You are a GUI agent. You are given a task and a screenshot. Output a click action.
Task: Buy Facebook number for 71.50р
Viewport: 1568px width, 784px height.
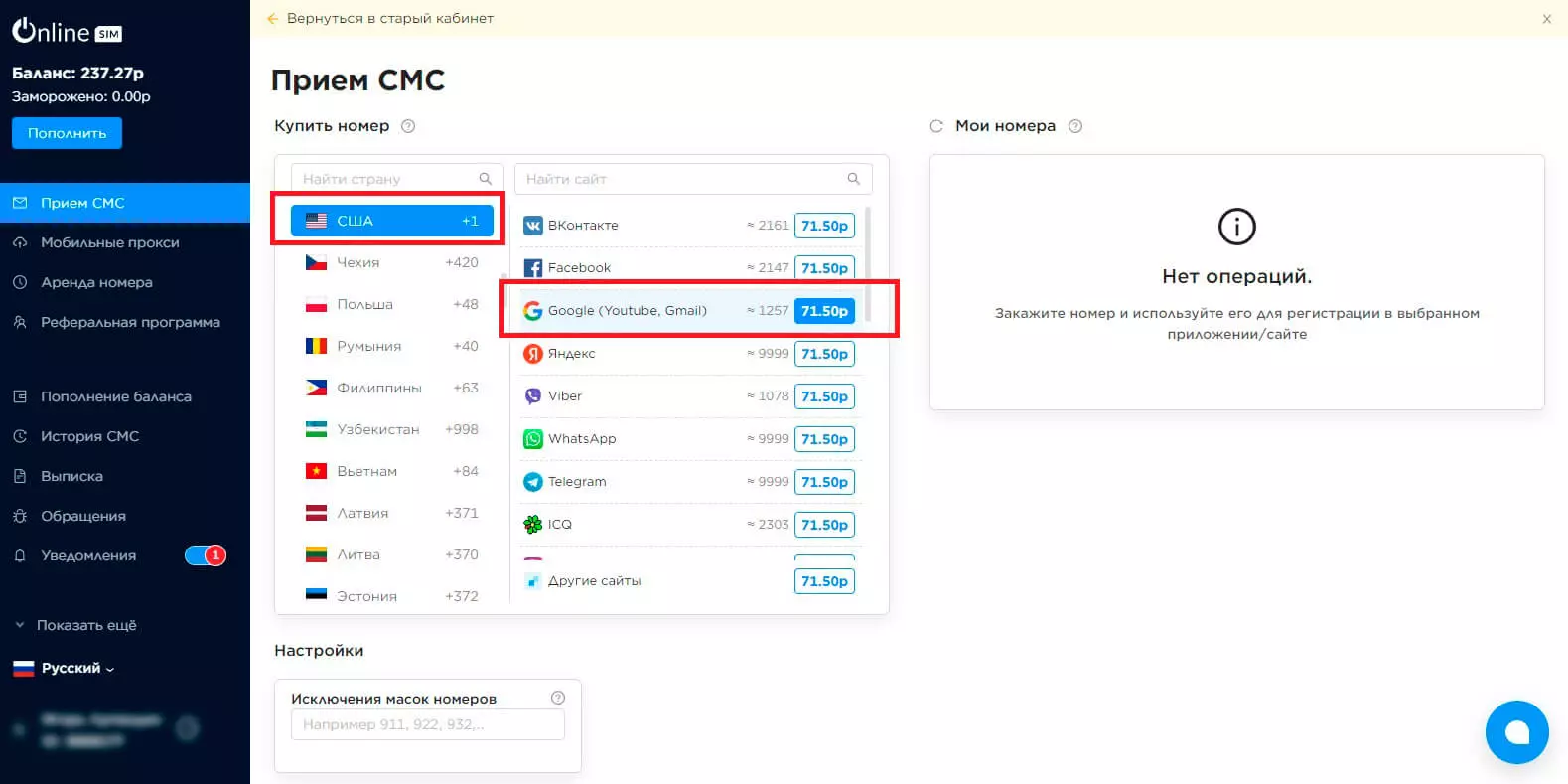(824, 268)
